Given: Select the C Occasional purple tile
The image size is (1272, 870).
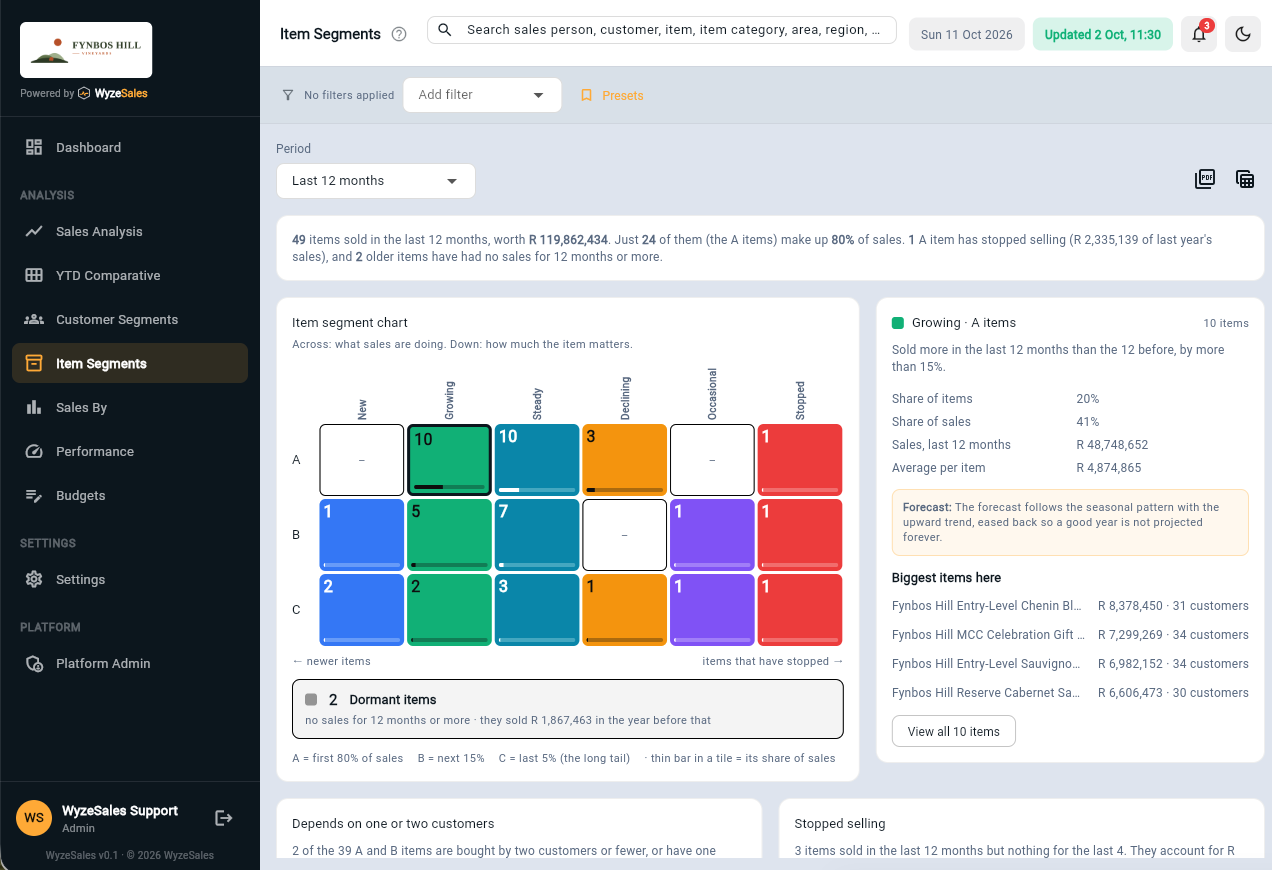Looking at the screenshot, I should click(712, 610).
